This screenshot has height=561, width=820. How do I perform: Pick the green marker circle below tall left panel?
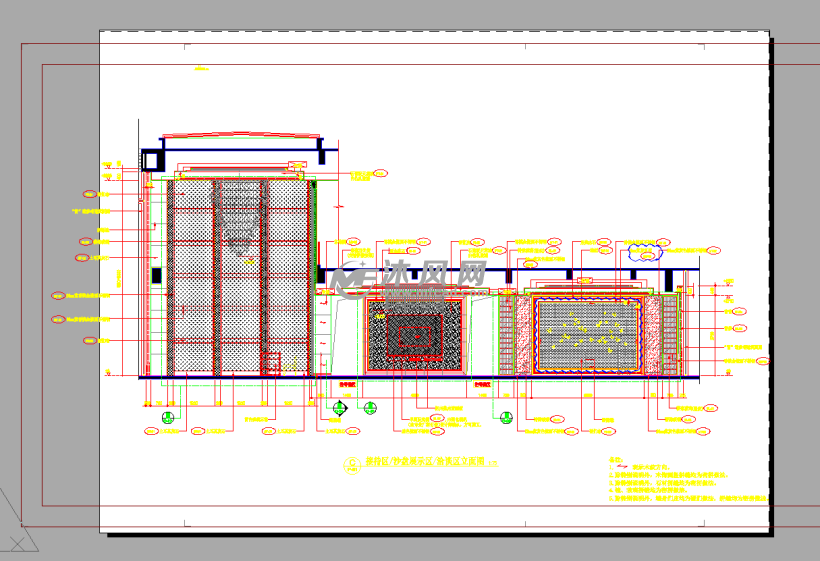[x=168, y=417]
